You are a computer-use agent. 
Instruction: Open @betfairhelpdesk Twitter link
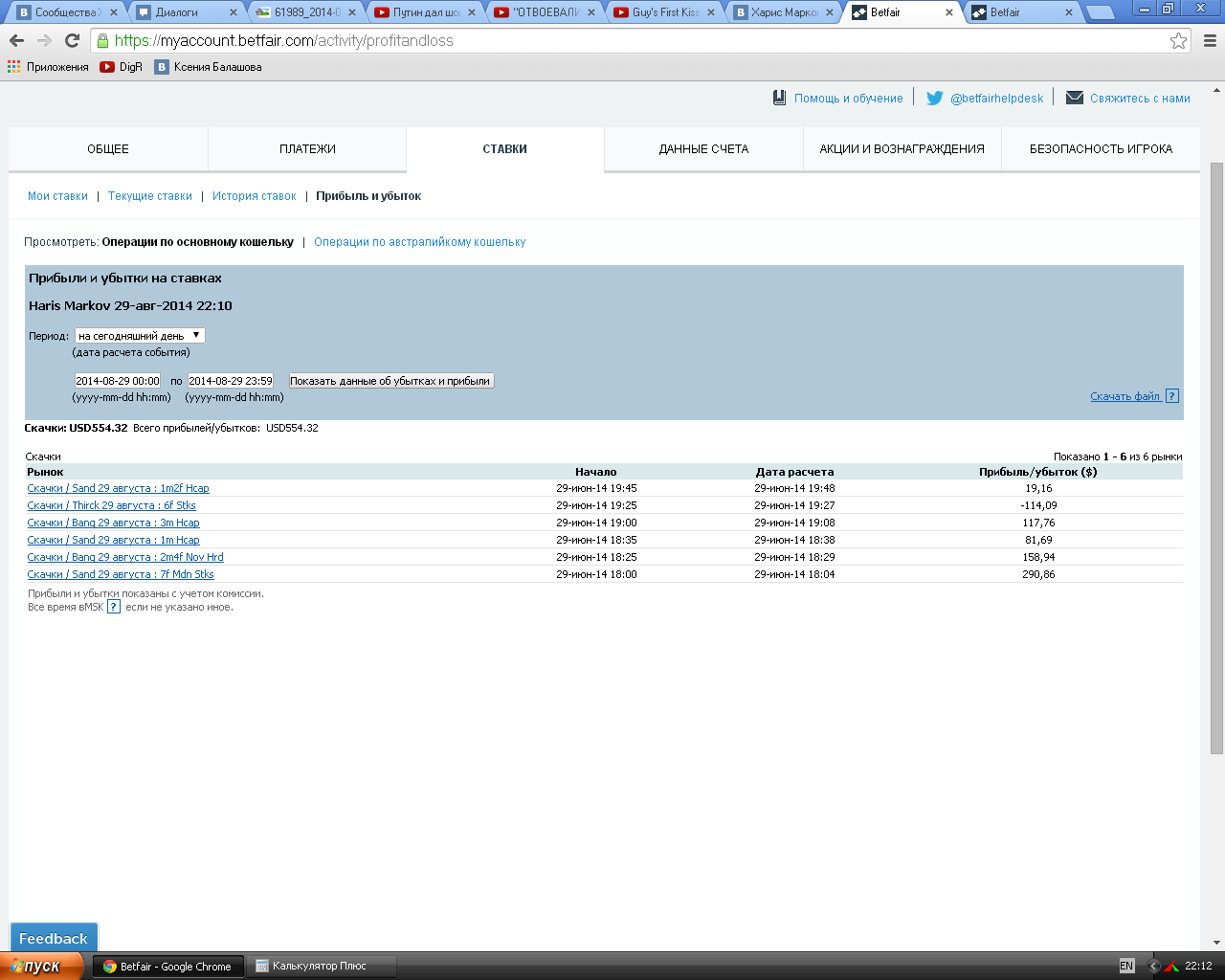[x=997, y=99]
